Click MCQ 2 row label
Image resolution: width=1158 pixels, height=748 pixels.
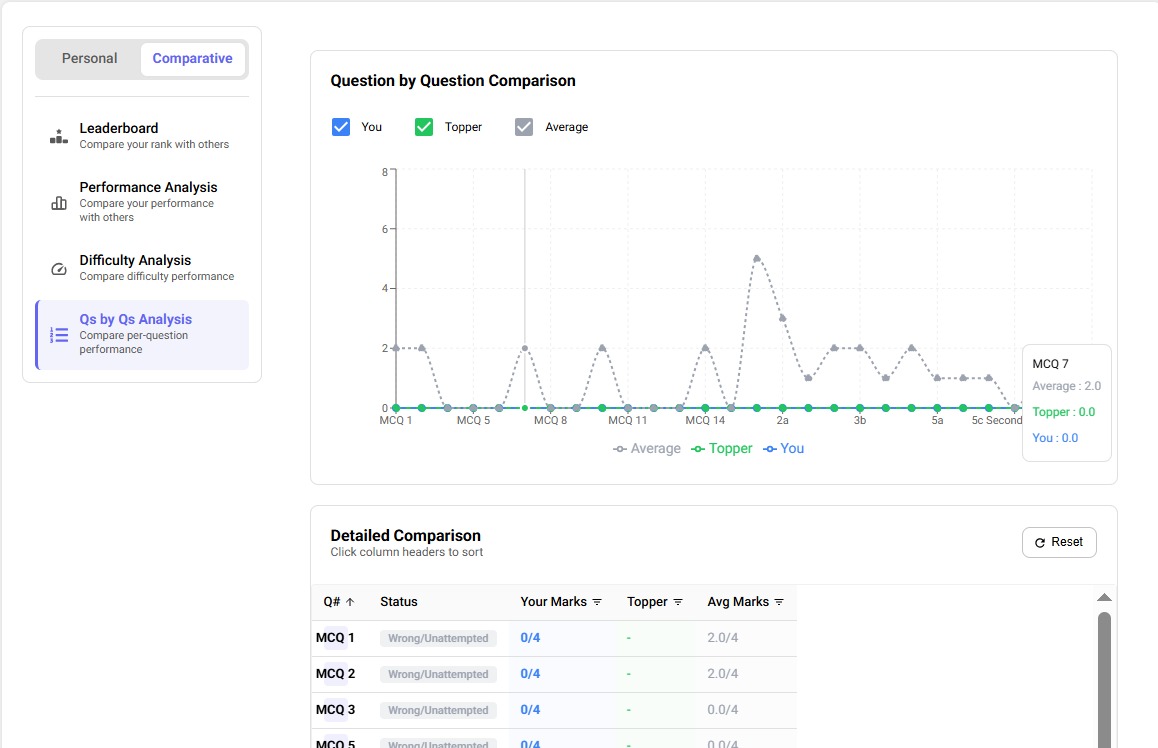(335, 674)
